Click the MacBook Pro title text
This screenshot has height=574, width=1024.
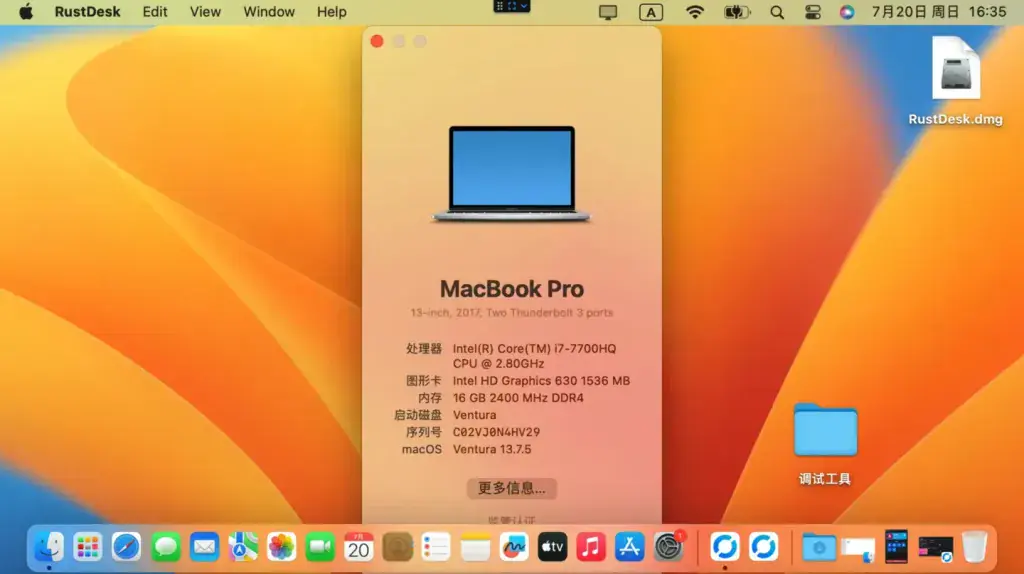pyautogui.click(x=511, y=289)
